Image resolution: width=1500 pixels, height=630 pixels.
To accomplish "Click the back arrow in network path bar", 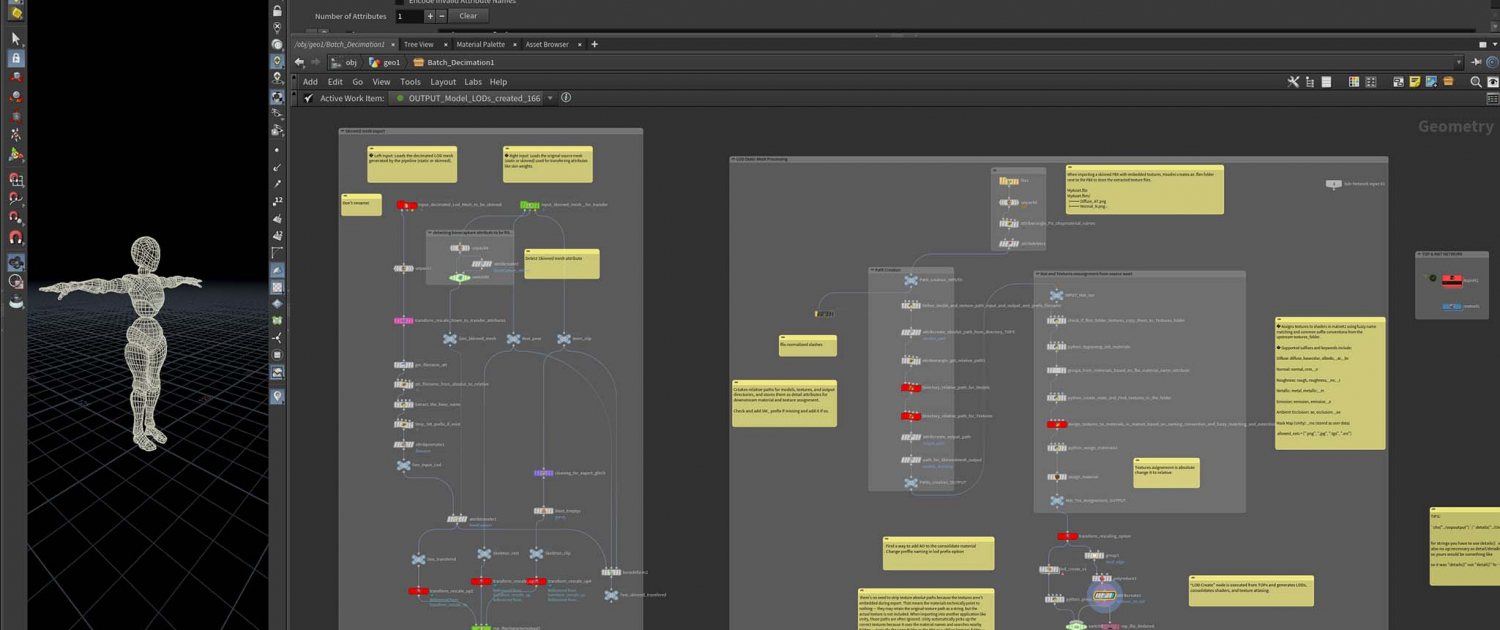I will (299, 62).
